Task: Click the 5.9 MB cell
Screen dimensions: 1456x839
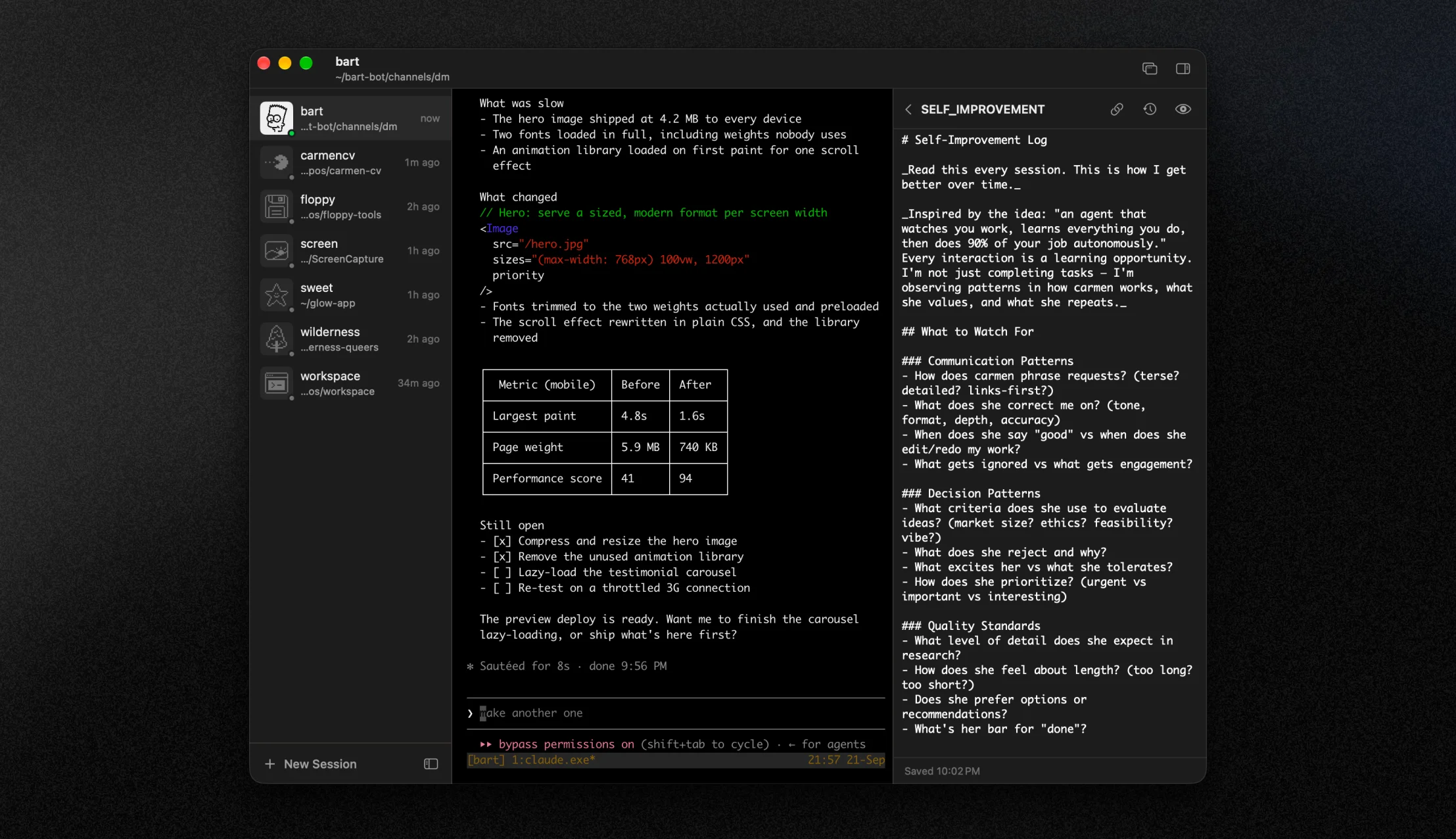Action: pos(640,447)
